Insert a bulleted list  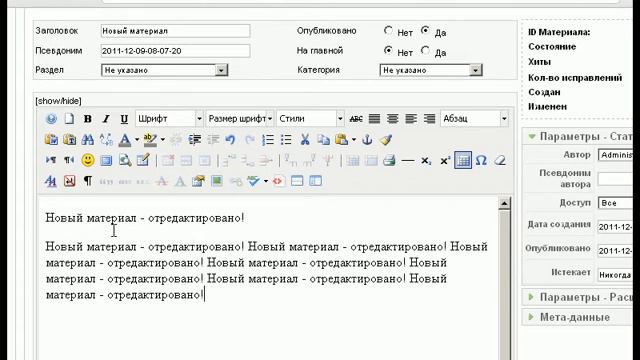(286, 140)
